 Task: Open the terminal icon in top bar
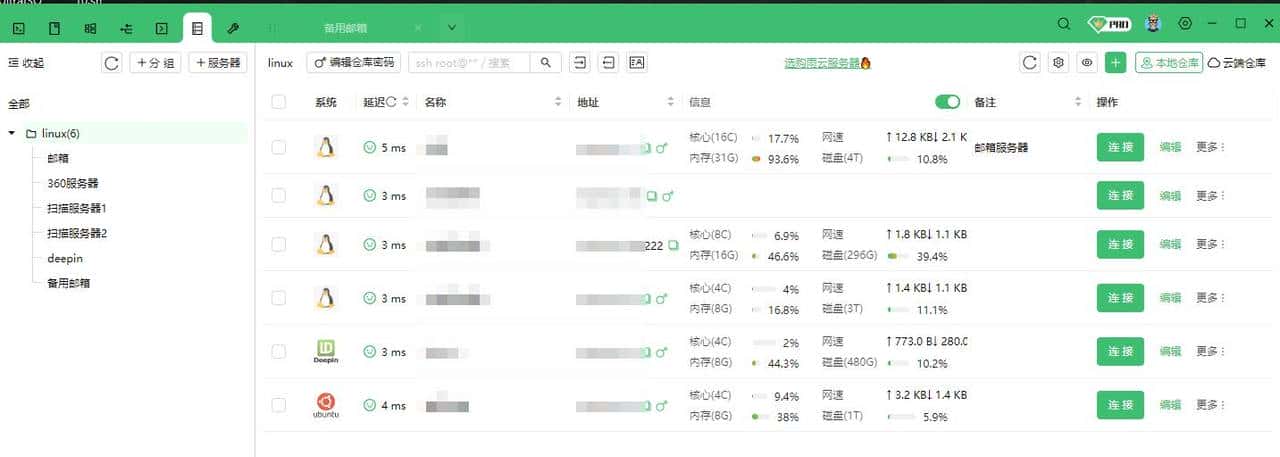19,28
